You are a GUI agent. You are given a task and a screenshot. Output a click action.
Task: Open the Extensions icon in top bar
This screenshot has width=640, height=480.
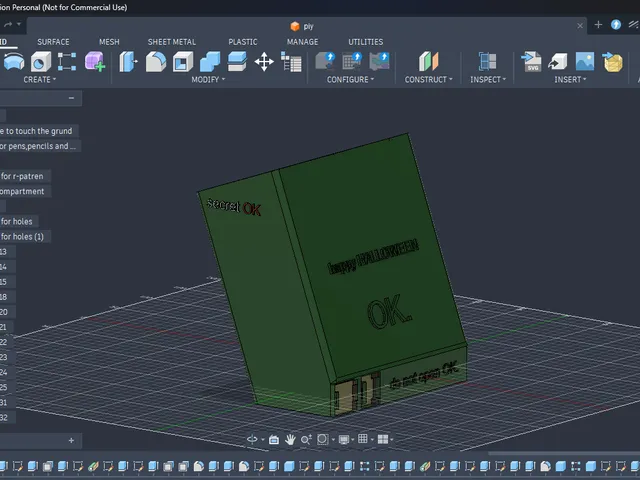(616, 25)
